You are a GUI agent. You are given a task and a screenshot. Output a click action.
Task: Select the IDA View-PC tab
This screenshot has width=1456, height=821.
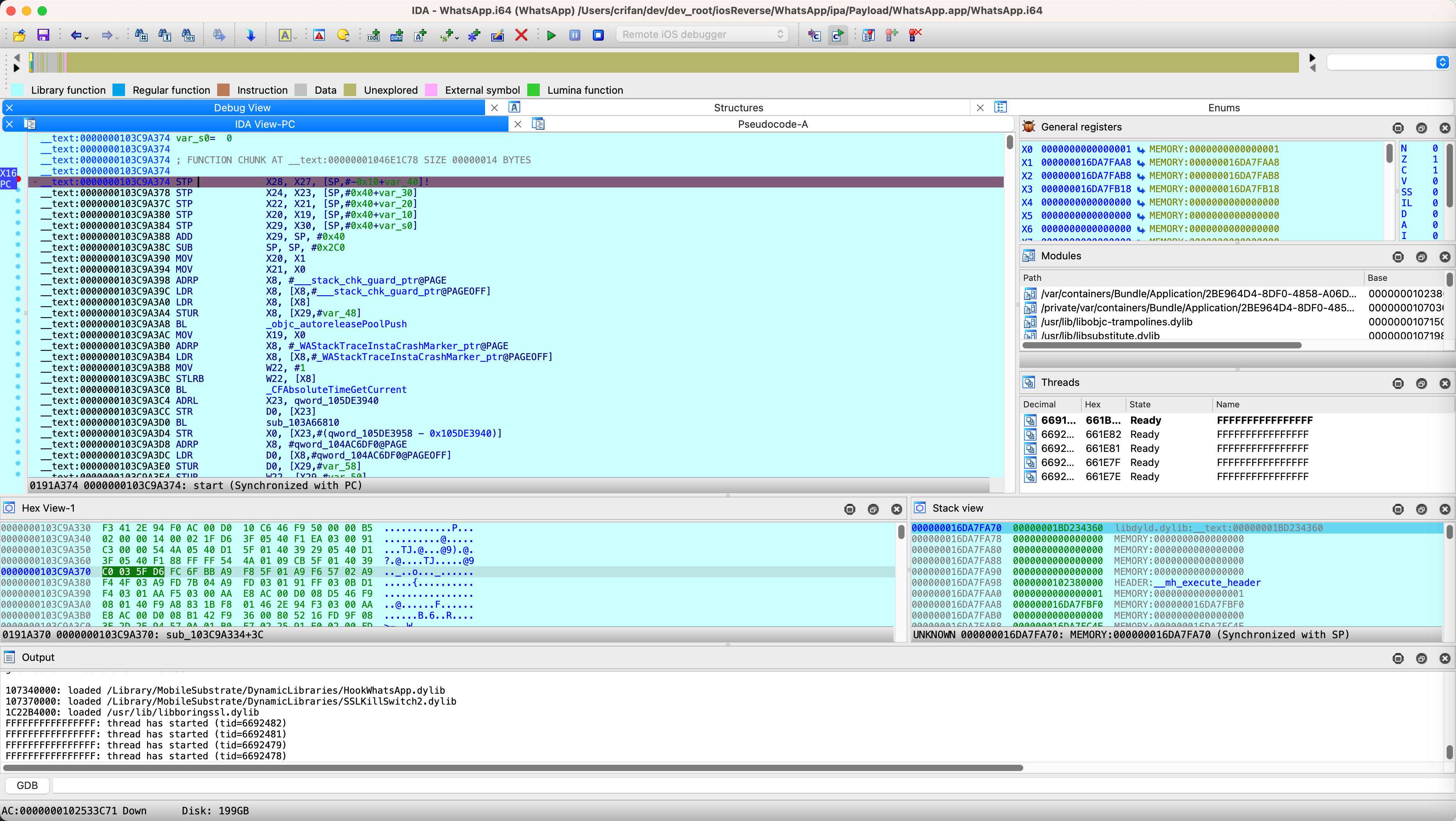click(265, 124)
